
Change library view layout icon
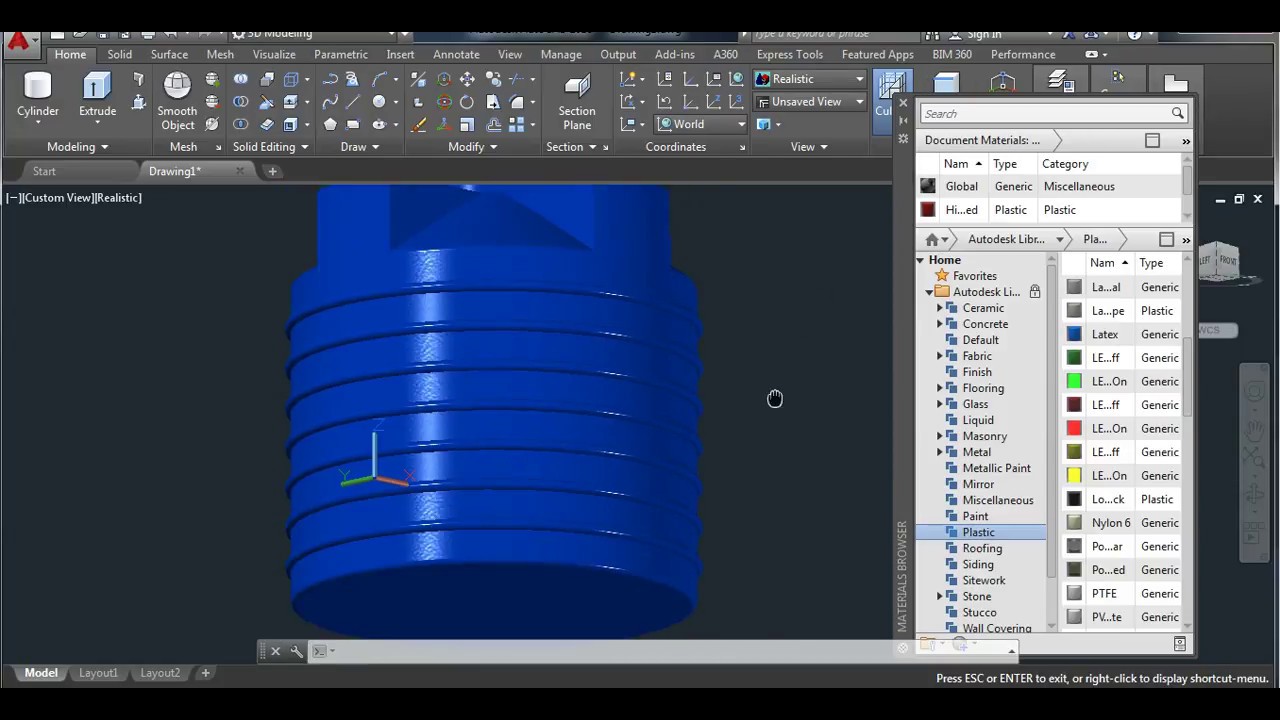tap(1166, 239)
